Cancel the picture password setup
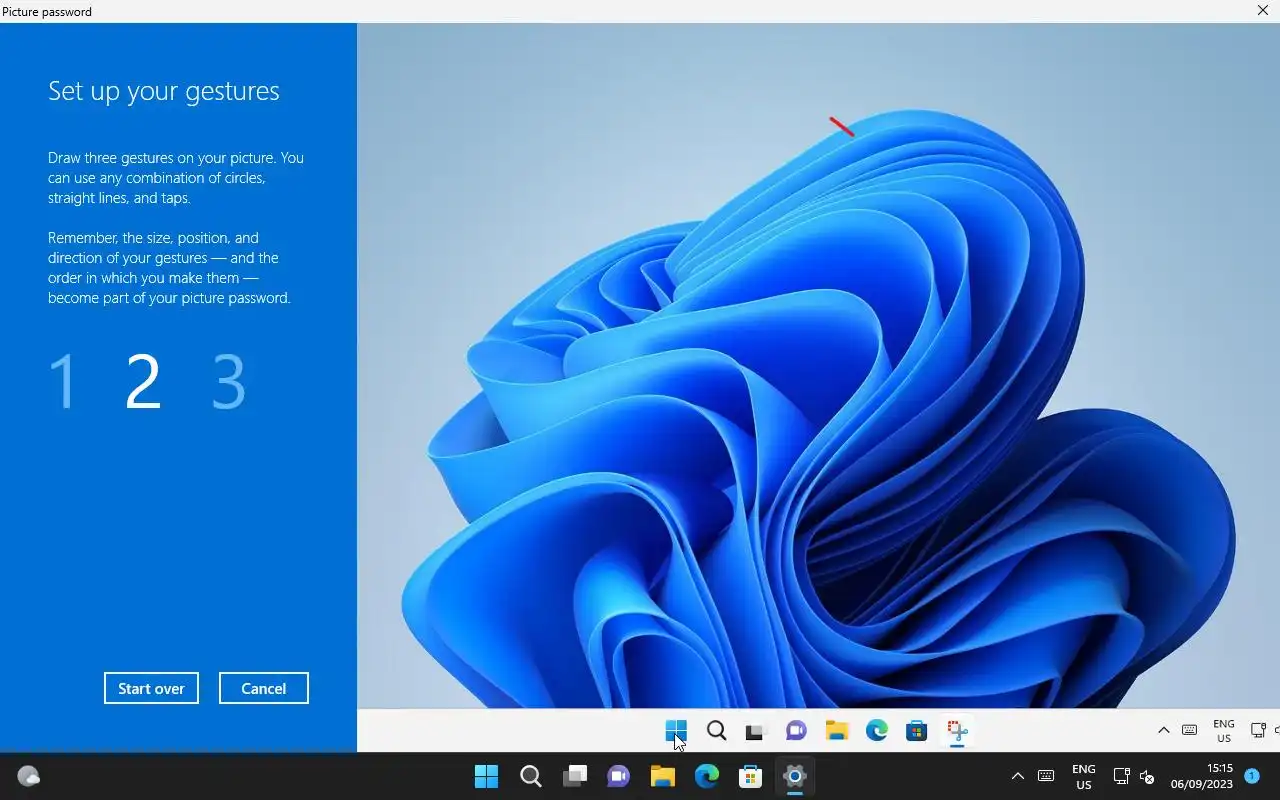1280x800 pixels. coord(264,688)
